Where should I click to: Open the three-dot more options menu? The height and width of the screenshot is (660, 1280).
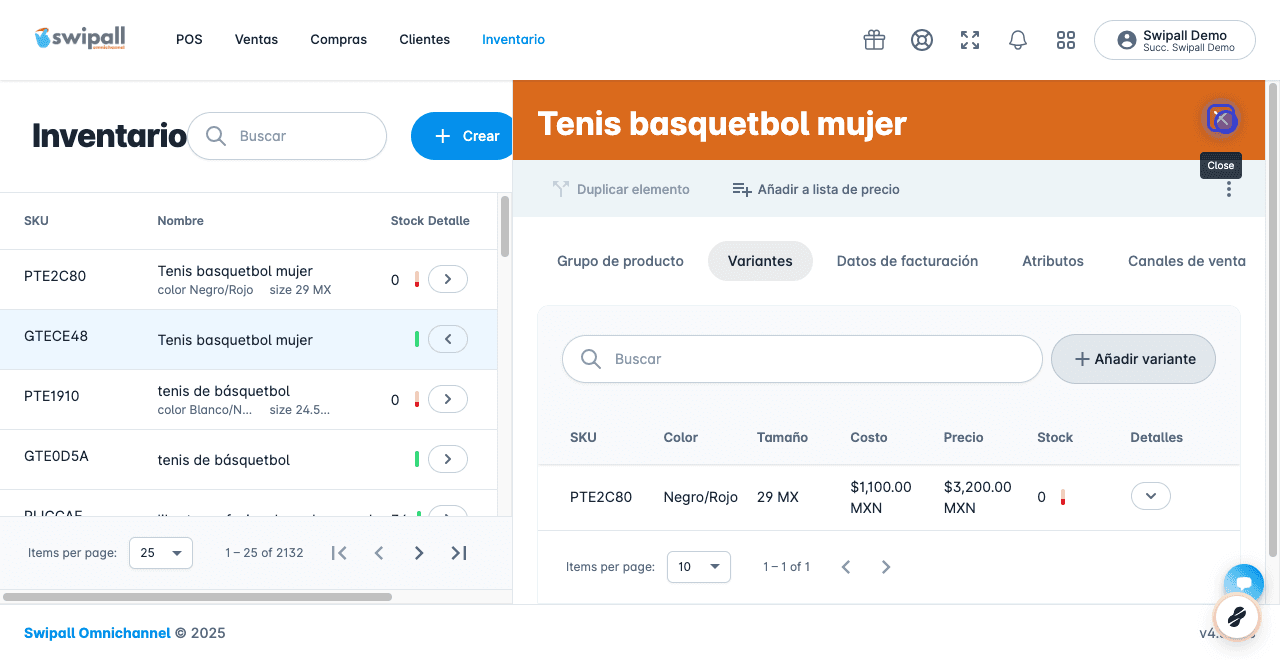tap(1229, 189)
